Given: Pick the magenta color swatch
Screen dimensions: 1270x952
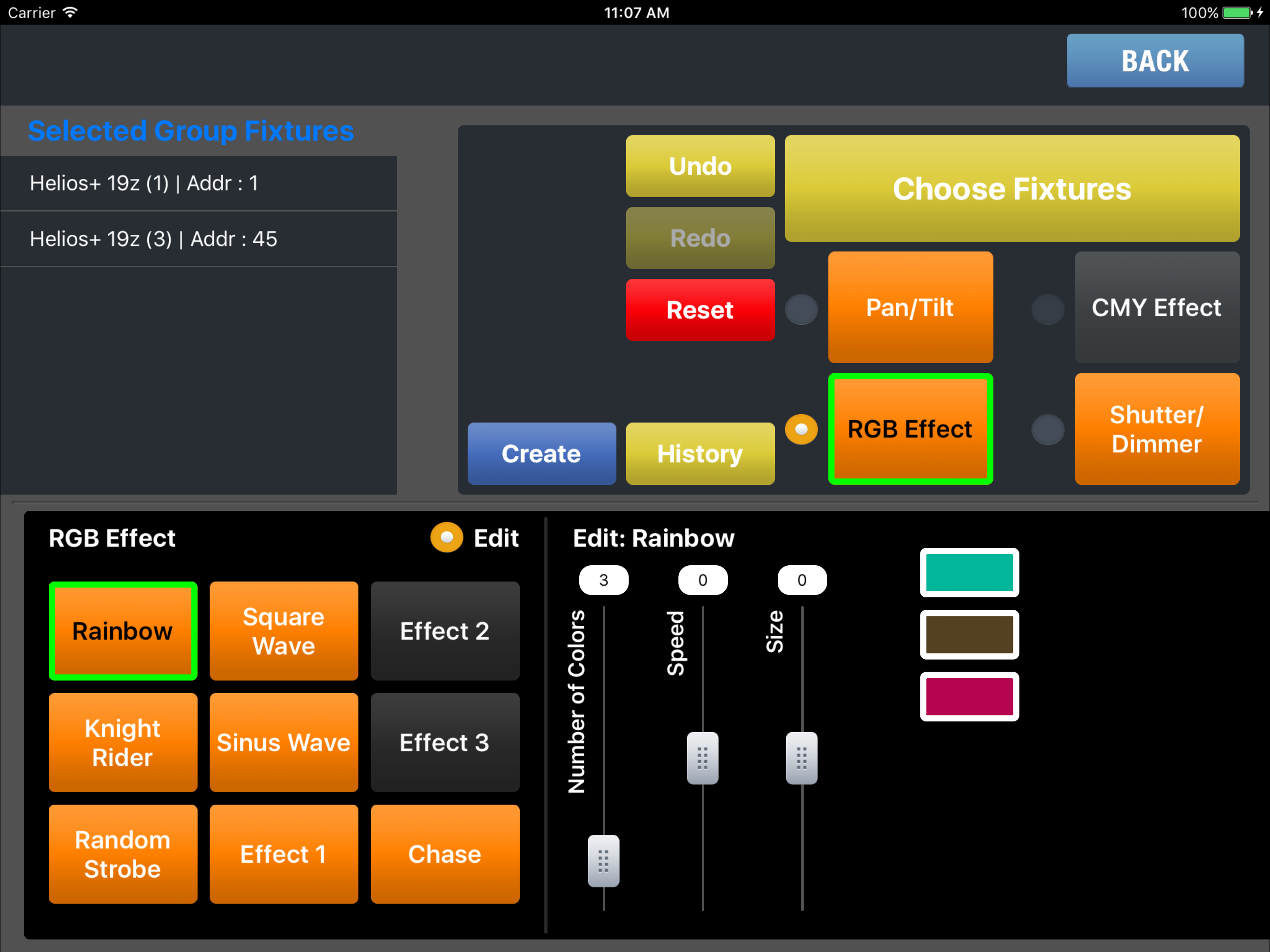Looking at the screenshot, I should click(969, 696).
